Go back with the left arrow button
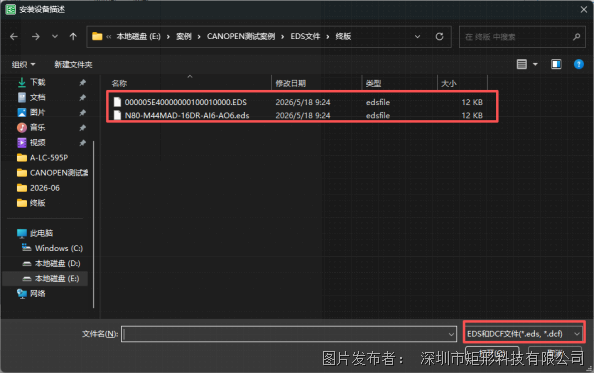This screenshot has height=373, width=594. click(x=14, y=37)
